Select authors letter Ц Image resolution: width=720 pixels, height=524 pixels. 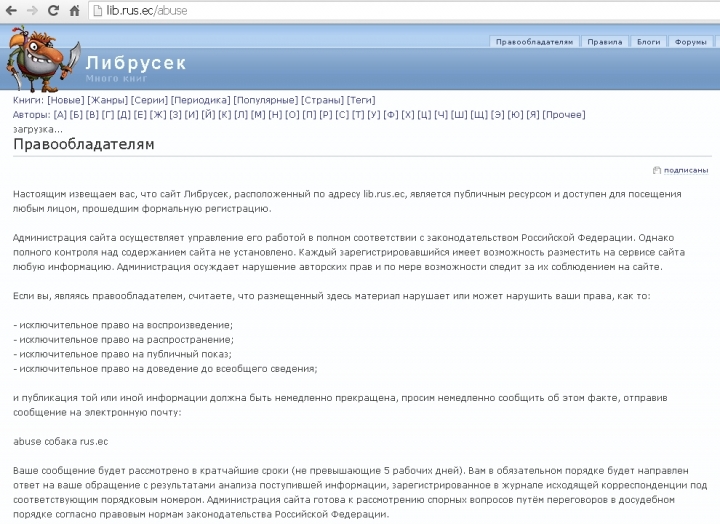(x=424, y=115)
